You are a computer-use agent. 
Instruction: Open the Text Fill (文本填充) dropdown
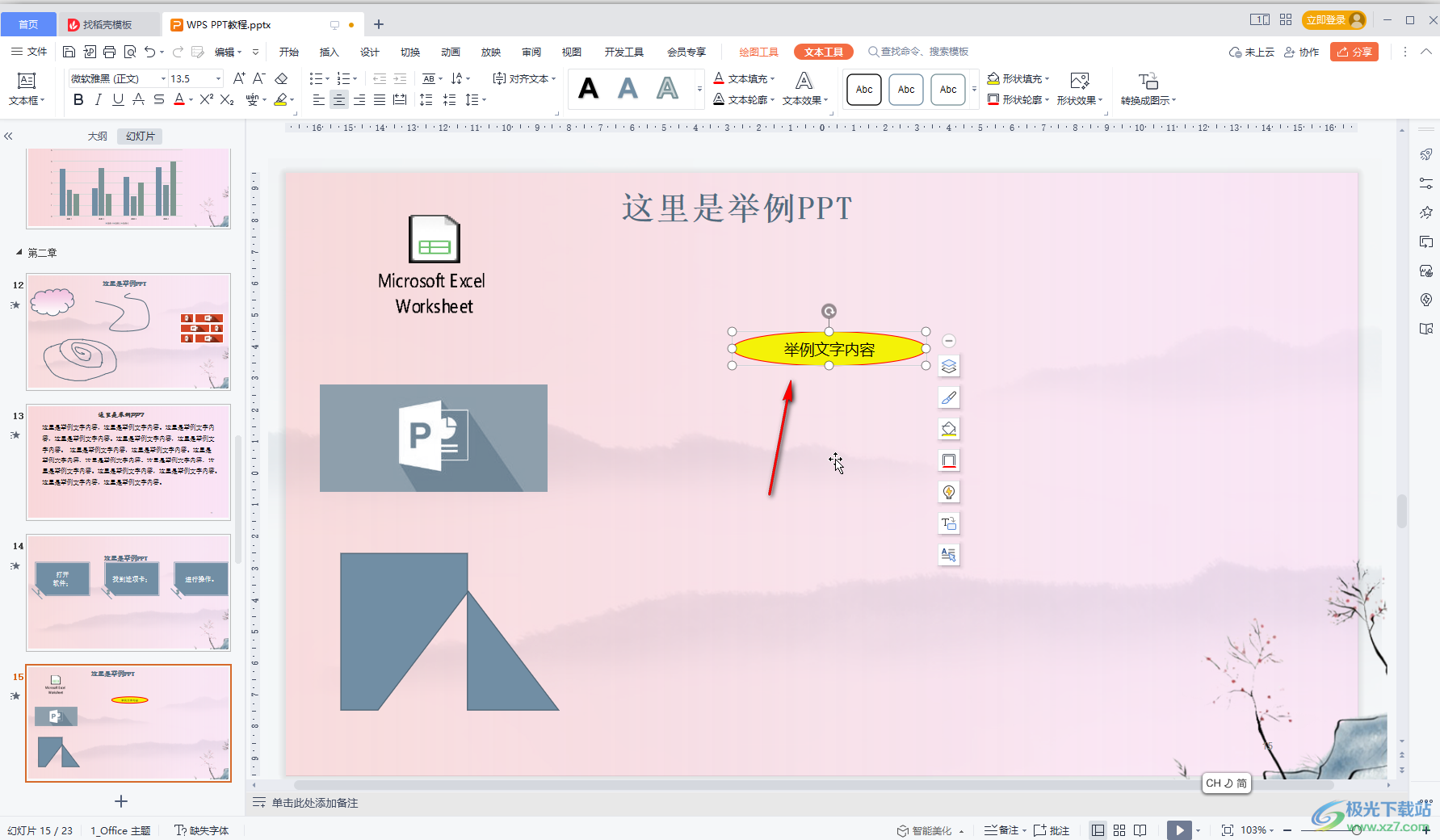point(744,78)
